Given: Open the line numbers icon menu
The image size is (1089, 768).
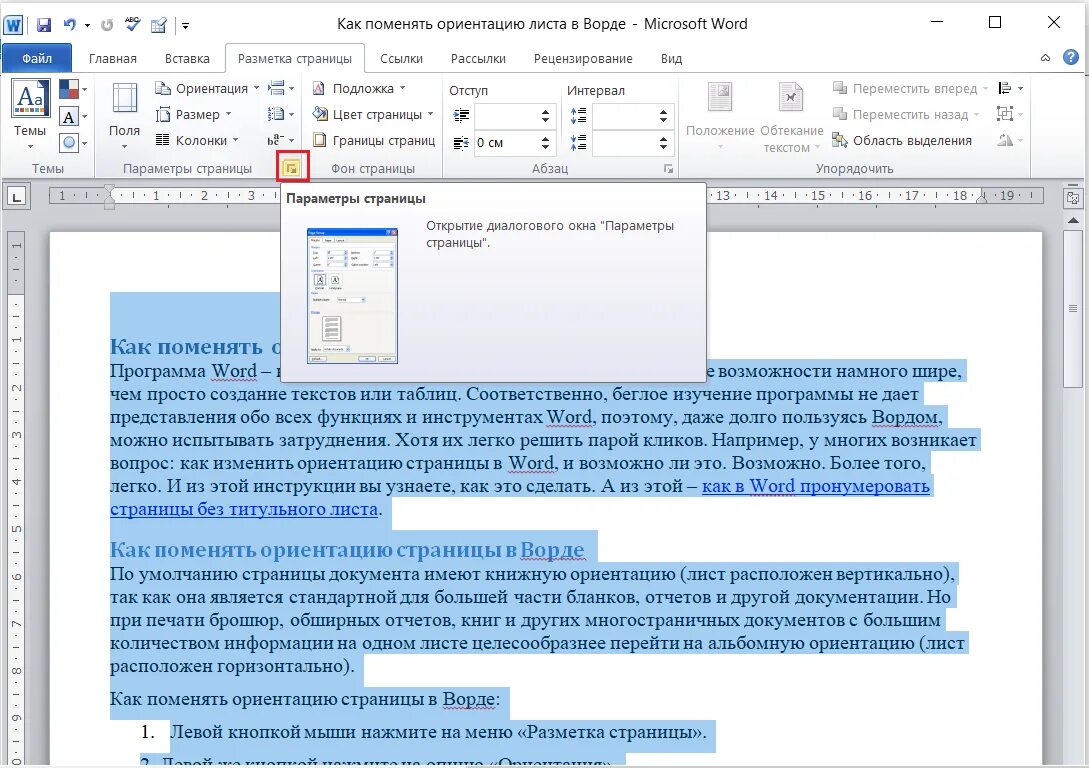Looking at the screenshot, I should pos(281,115).
